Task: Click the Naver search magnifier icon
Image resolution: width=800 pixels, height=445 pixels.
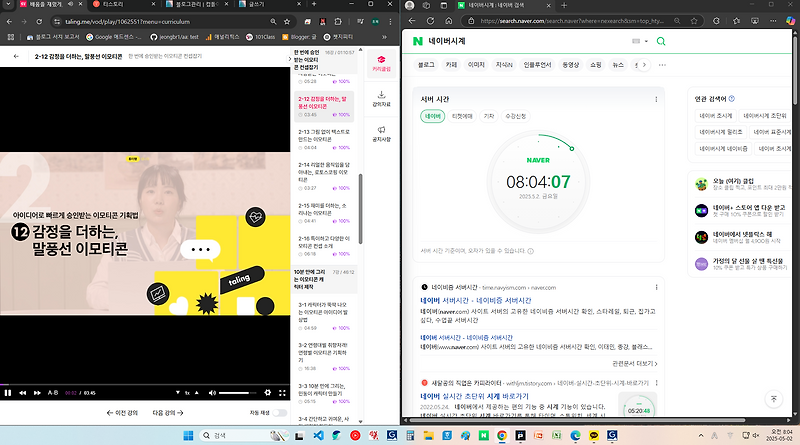Action: tap(661, 41)
